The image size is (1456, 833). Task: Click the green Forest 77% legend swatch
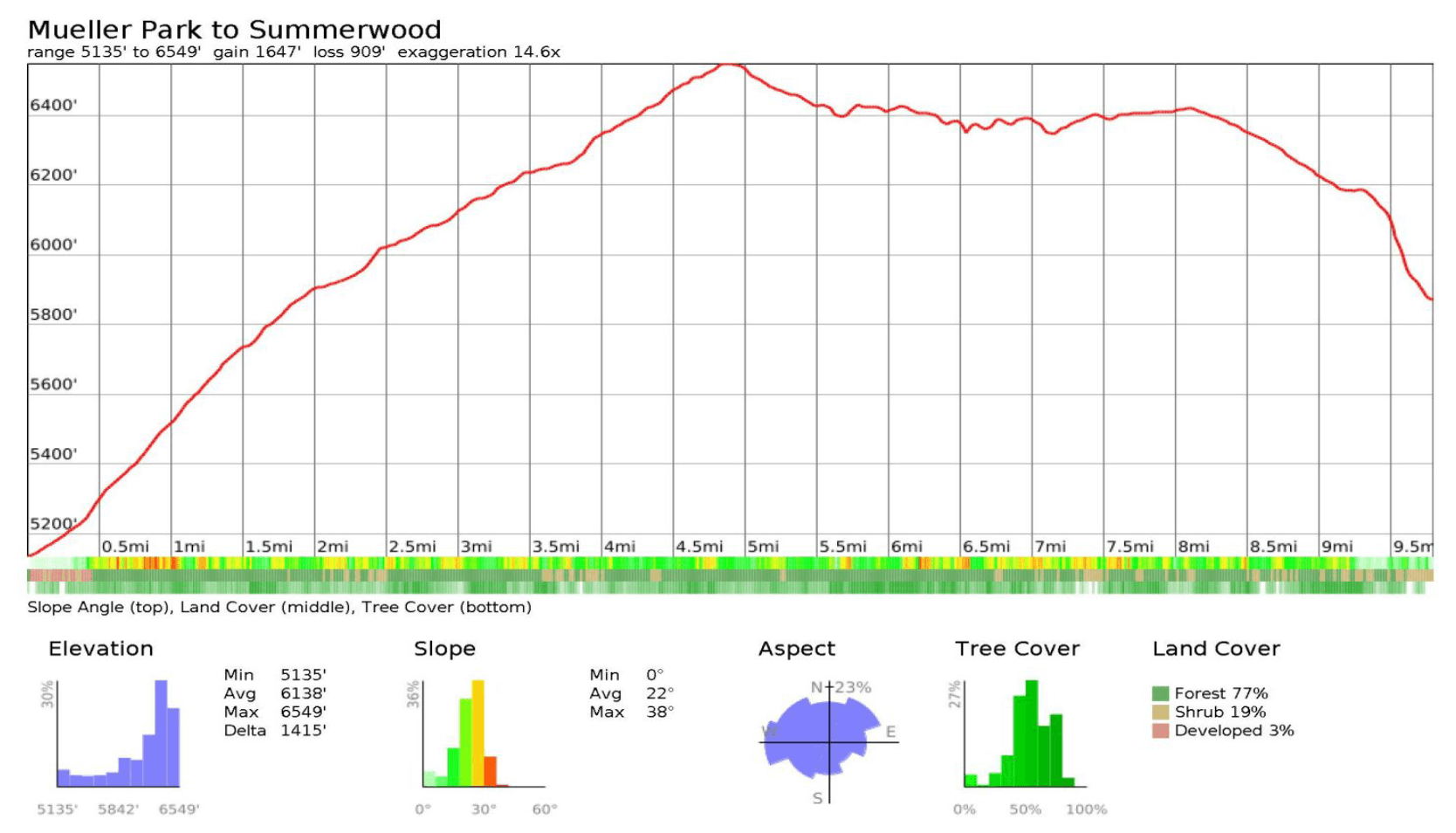pyautogui.click(x=1160, y=694)
